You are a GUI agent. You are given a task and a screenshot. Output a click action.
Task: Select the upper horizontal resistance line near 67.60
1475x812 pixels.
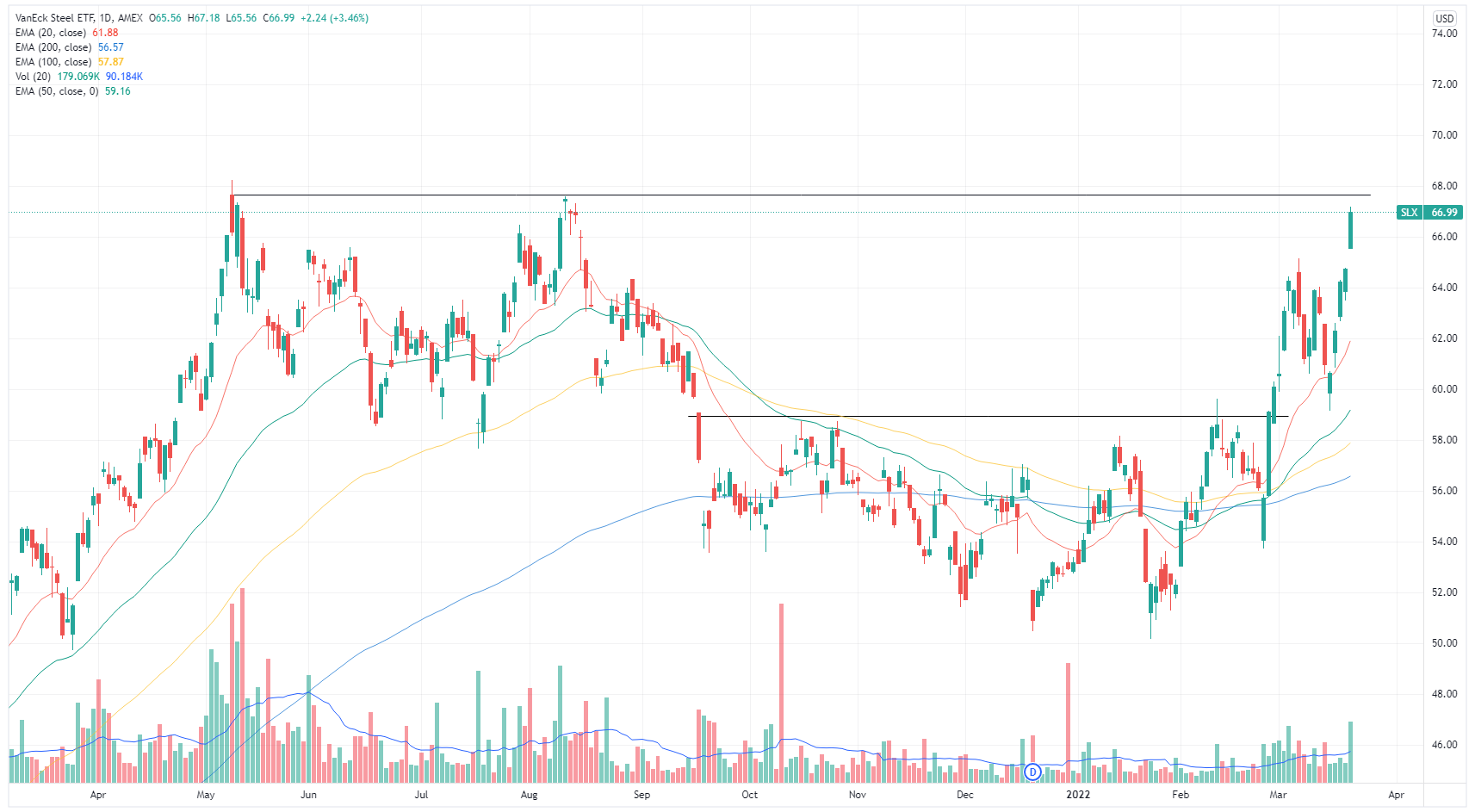pyautogui.click(x=801, y=195)
